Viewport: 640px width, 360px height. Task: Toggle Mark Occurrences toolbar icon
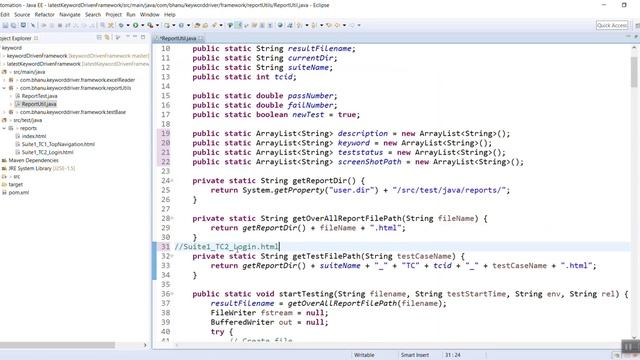click(x=239, y=25)
